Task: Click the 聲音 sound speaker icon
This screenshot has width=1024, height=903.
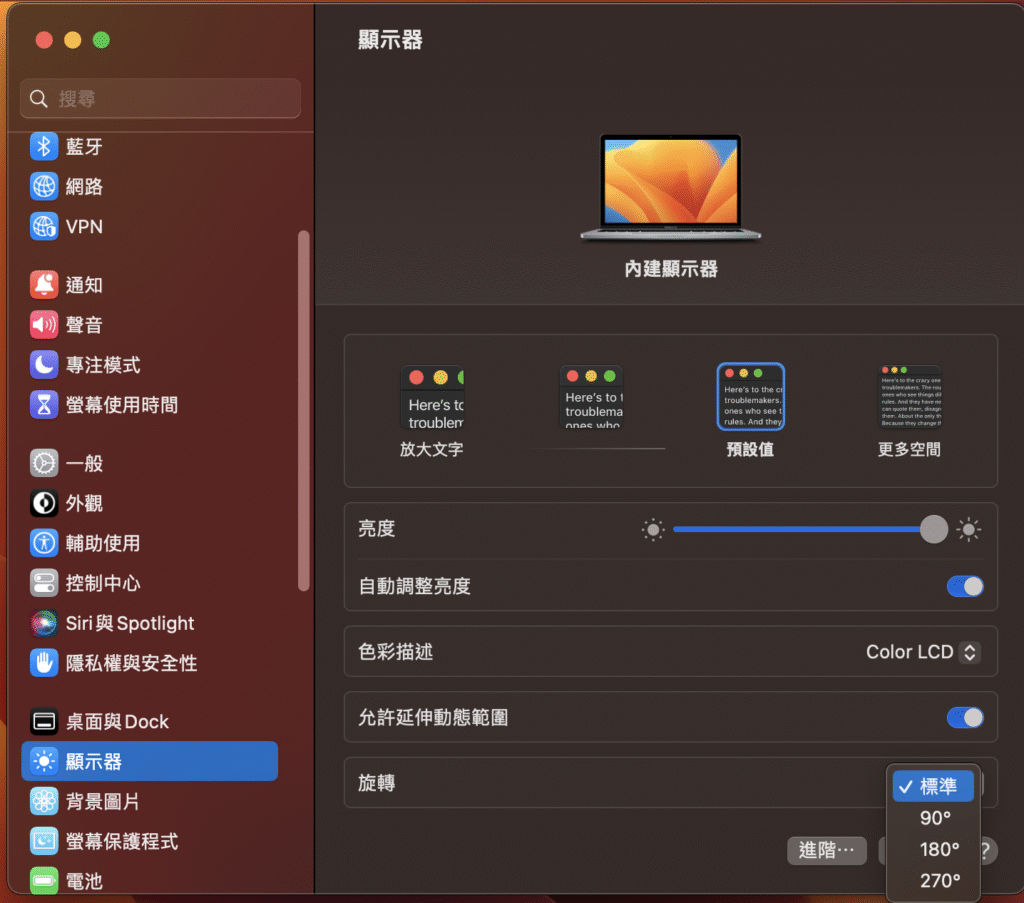Action: pyautogui.click(x=44, y=325)
